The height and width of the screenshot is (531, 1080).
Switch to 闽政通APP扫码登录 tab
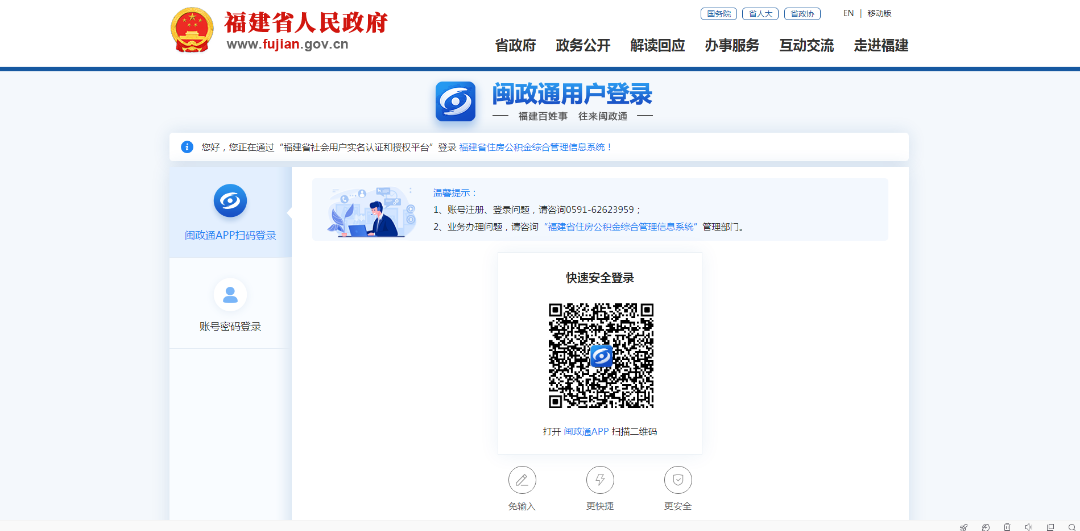tap(230, 212)
